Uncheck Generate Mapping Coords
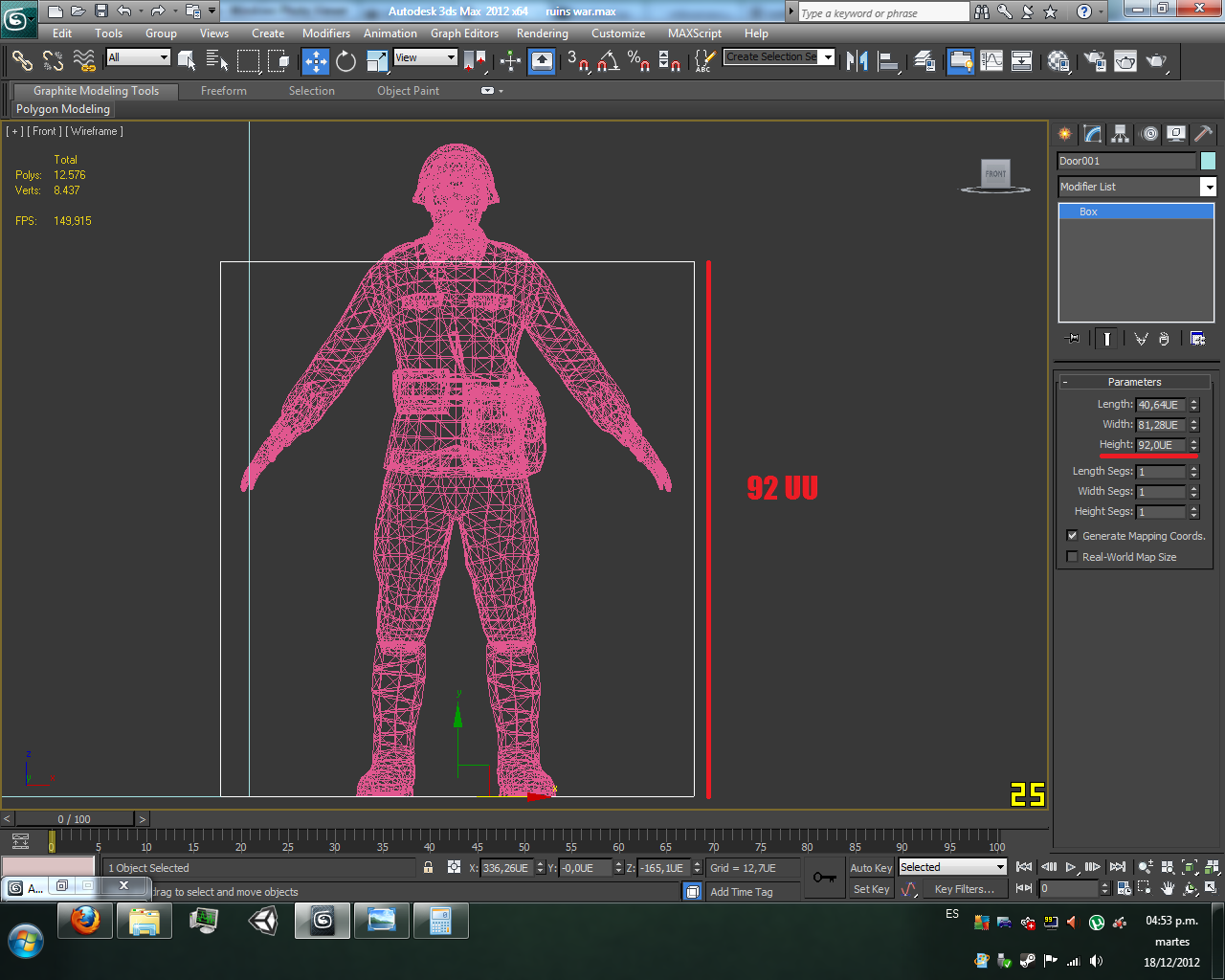Viewport: 1225px width, 980px height. [x=1072, y=536]
